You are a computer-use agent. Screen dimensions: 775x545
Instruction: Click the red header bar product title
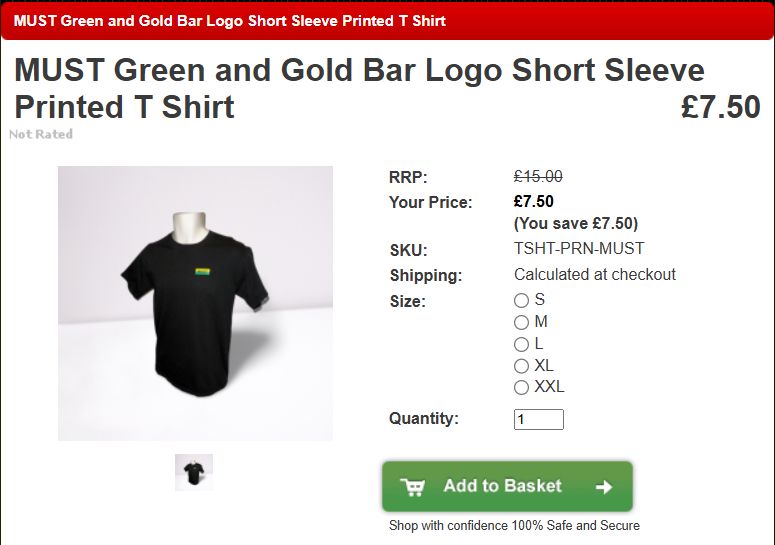230,21
